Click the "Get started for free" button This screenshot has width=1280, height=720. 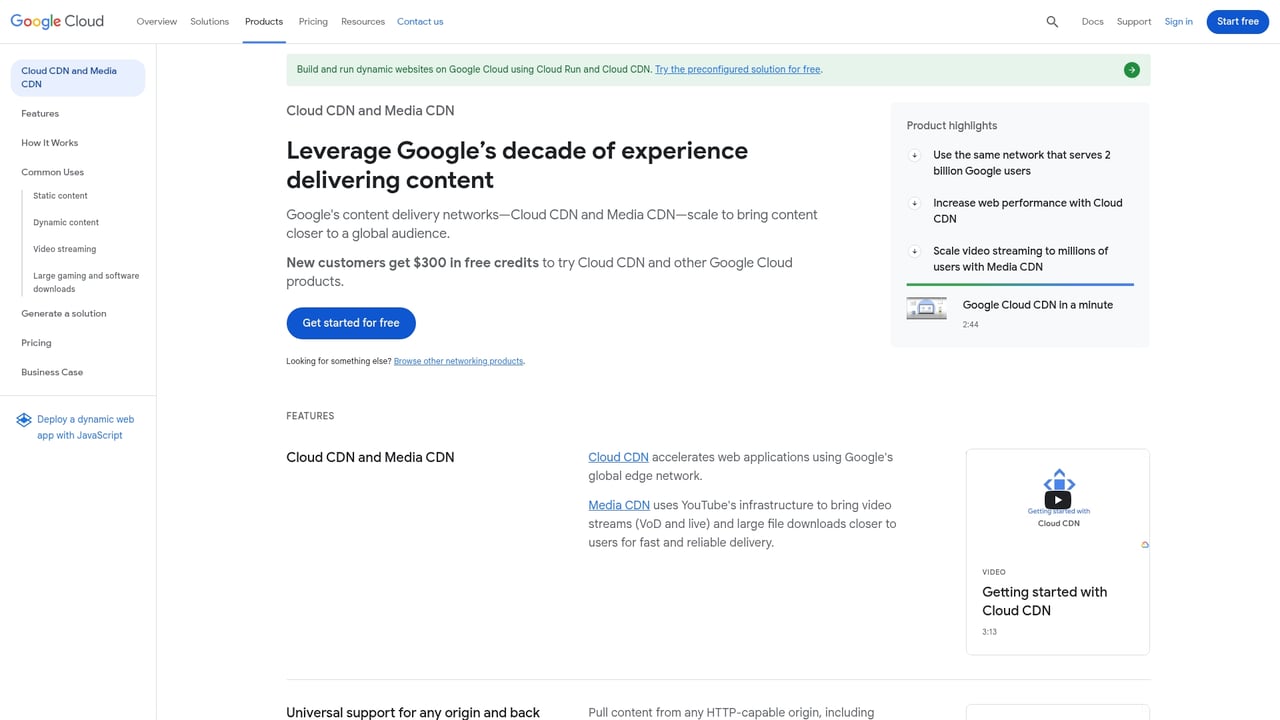(350, 322)
